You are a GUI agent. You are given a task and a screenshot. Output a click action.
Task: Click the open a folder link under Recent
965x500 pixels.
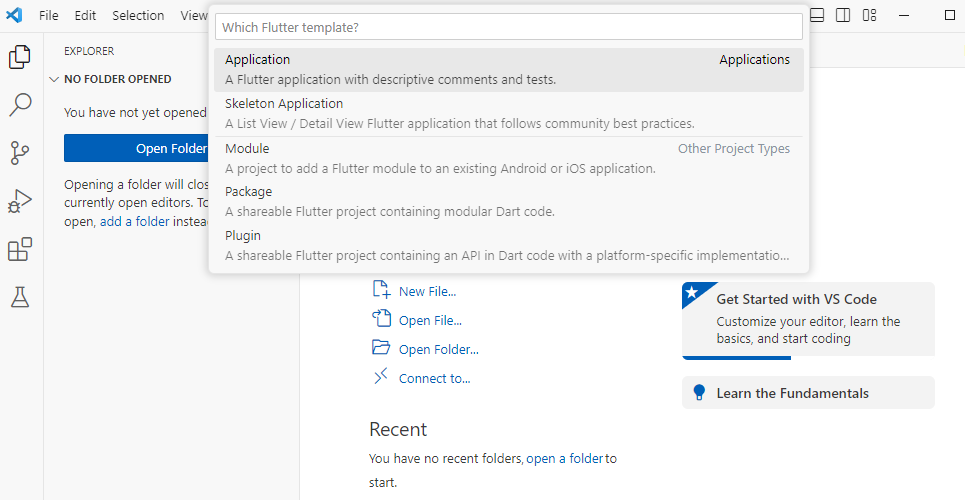pos(565,459)
